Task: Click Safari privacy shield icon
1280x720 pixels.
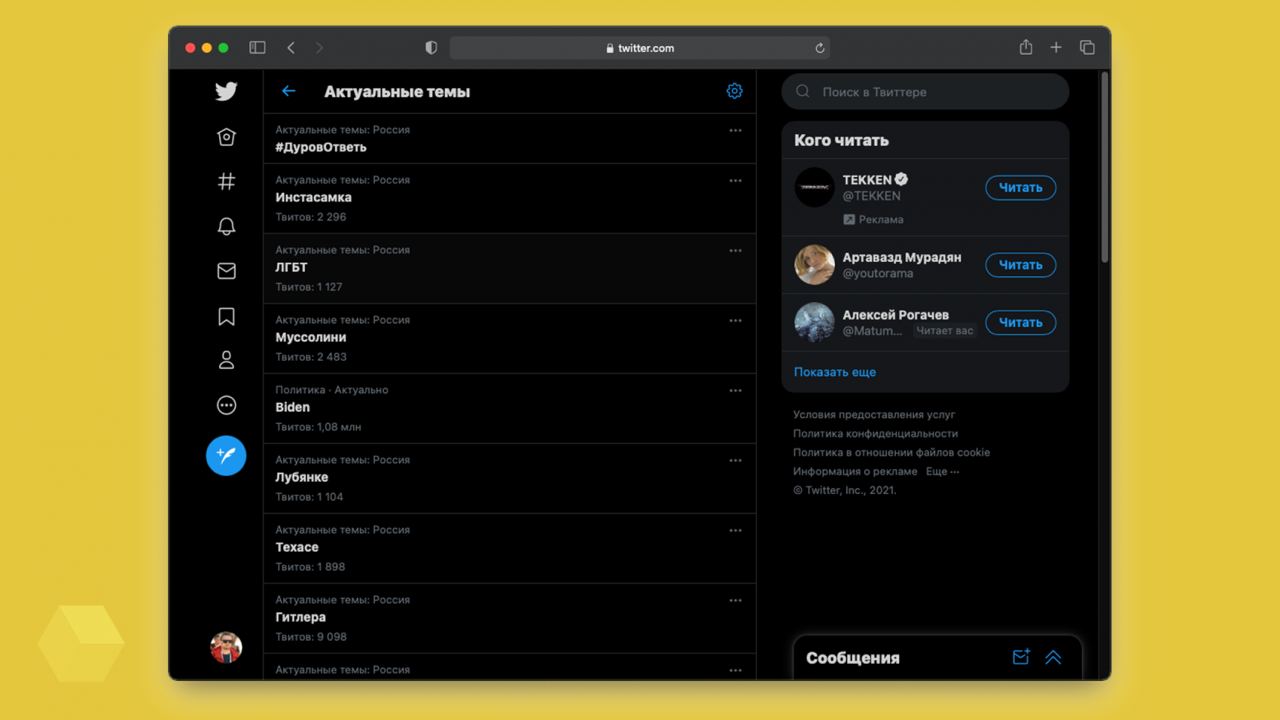Action: [x=431, y=47]
